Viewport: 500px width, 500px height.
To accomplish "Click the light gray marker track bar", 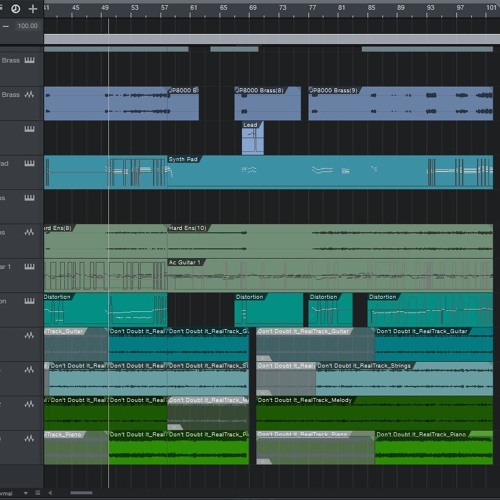I will point(272,39).
